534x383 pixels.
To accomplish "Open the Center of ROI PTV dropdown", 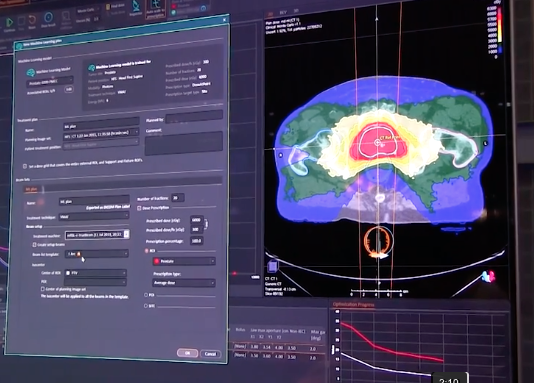I will pyautogui.click(x=96, y=273).
